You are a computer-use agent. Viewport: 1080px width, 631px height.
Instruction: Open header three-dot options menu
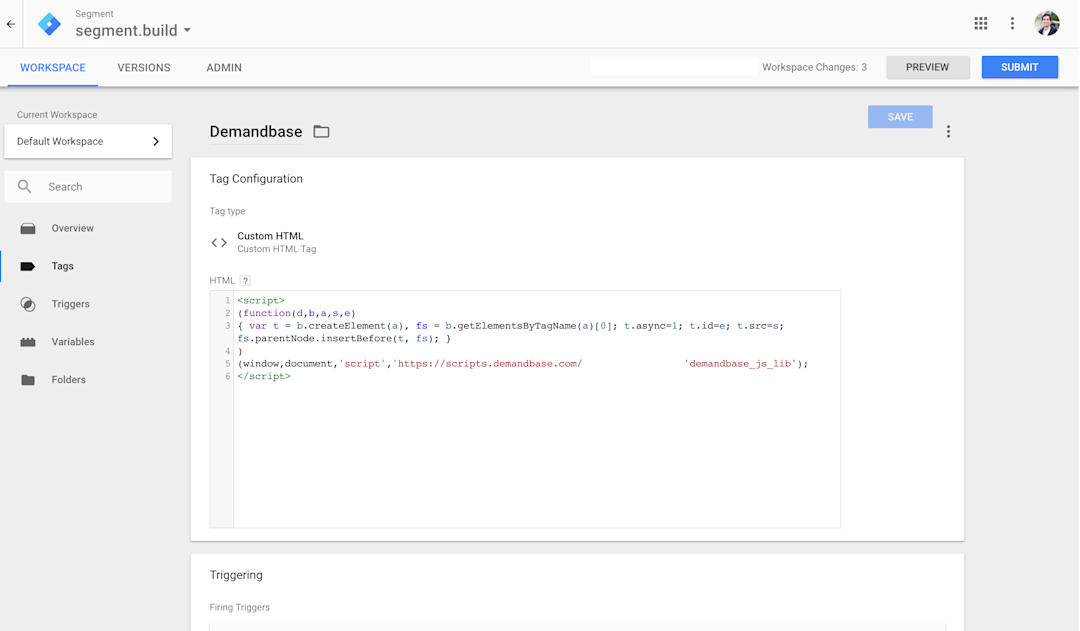[1012, 23]
